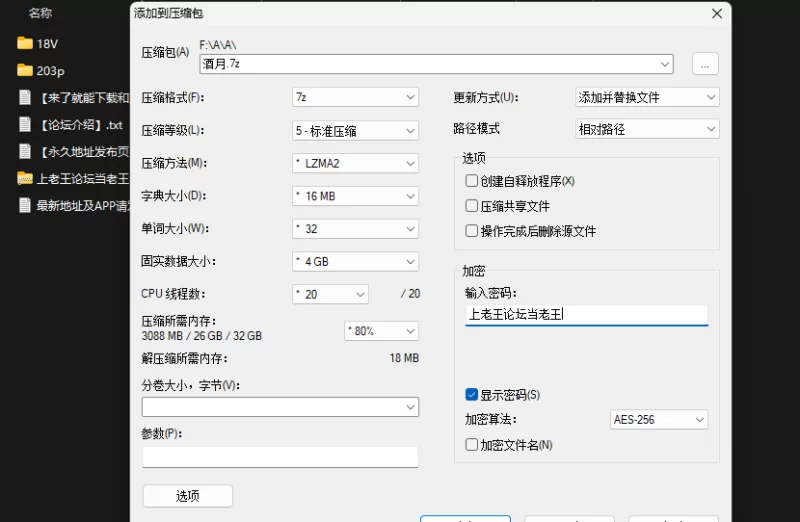Open 压缩等级 标准压缩 dropdown
The image size is (800, 522).
(x=355, y=131)
